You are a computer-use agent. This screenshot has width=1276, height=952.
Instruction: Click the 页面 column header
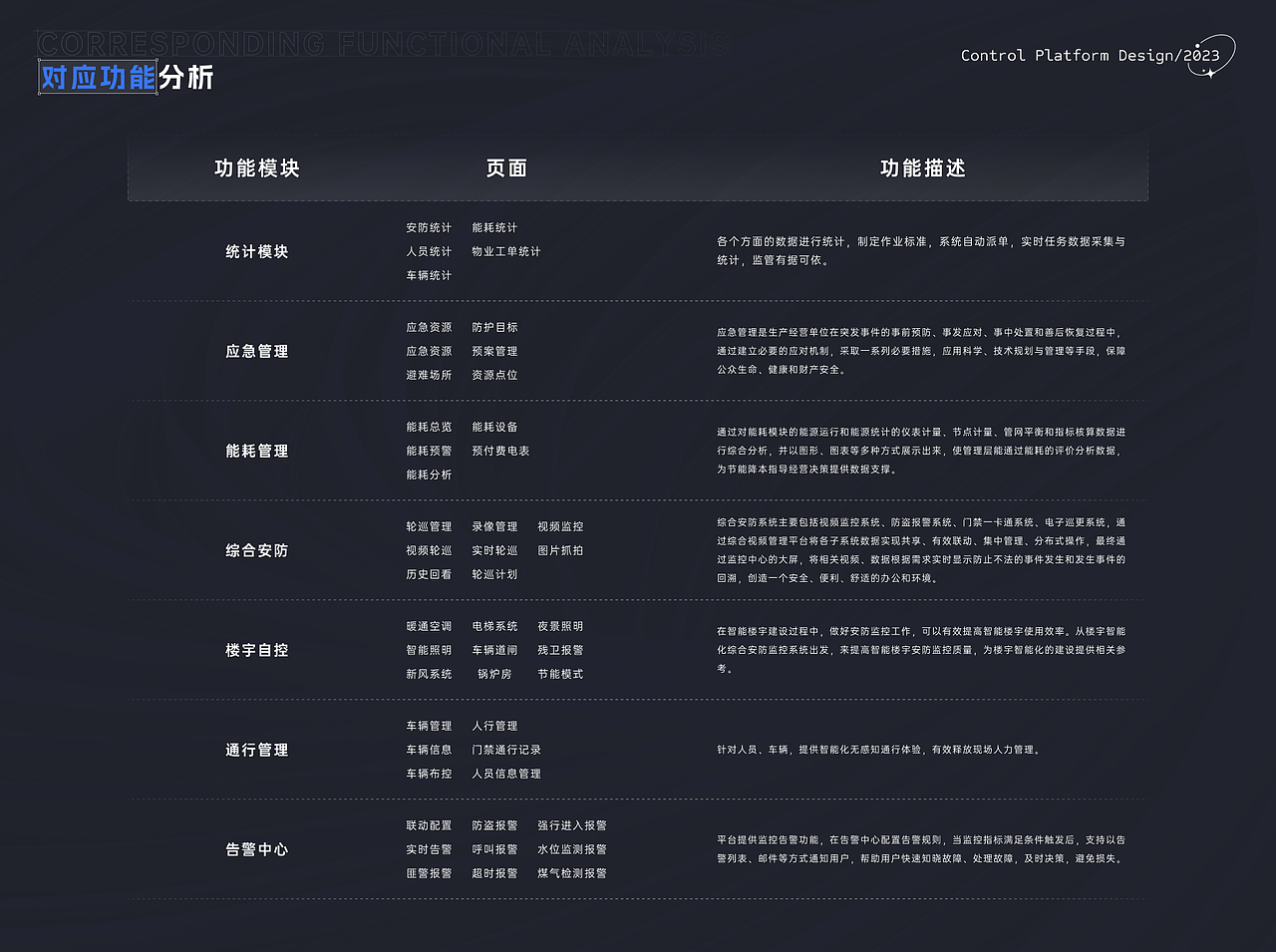click(x=506, y=169)
